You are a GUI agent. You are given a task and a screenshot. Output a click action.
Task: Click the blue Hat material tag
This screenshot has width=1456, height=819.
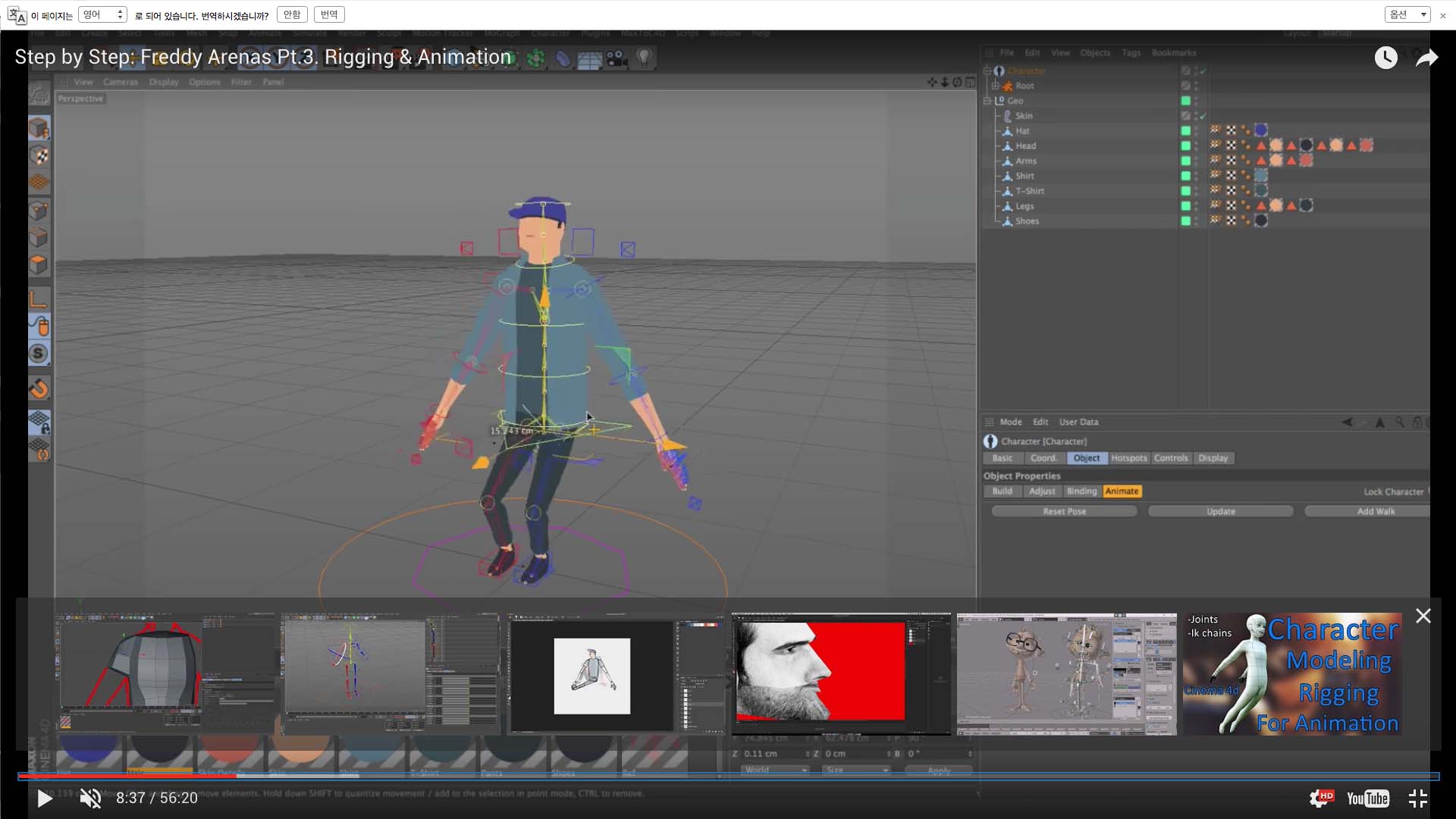click(x=1260, y=130)
